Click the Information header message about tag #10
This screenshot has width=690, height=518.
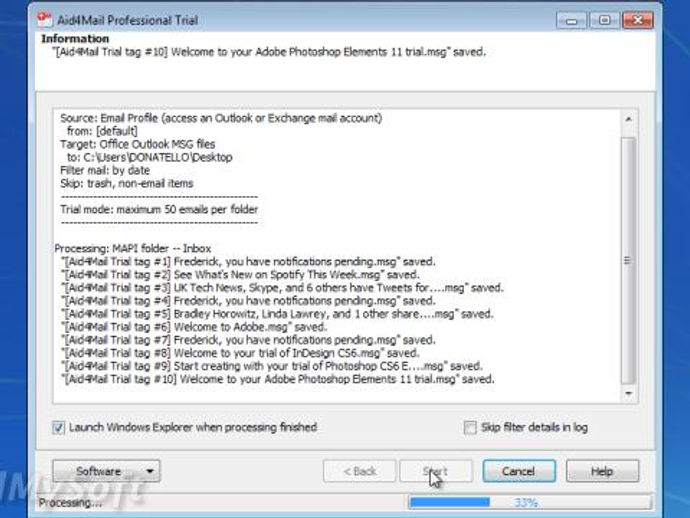tap(269, 52)
